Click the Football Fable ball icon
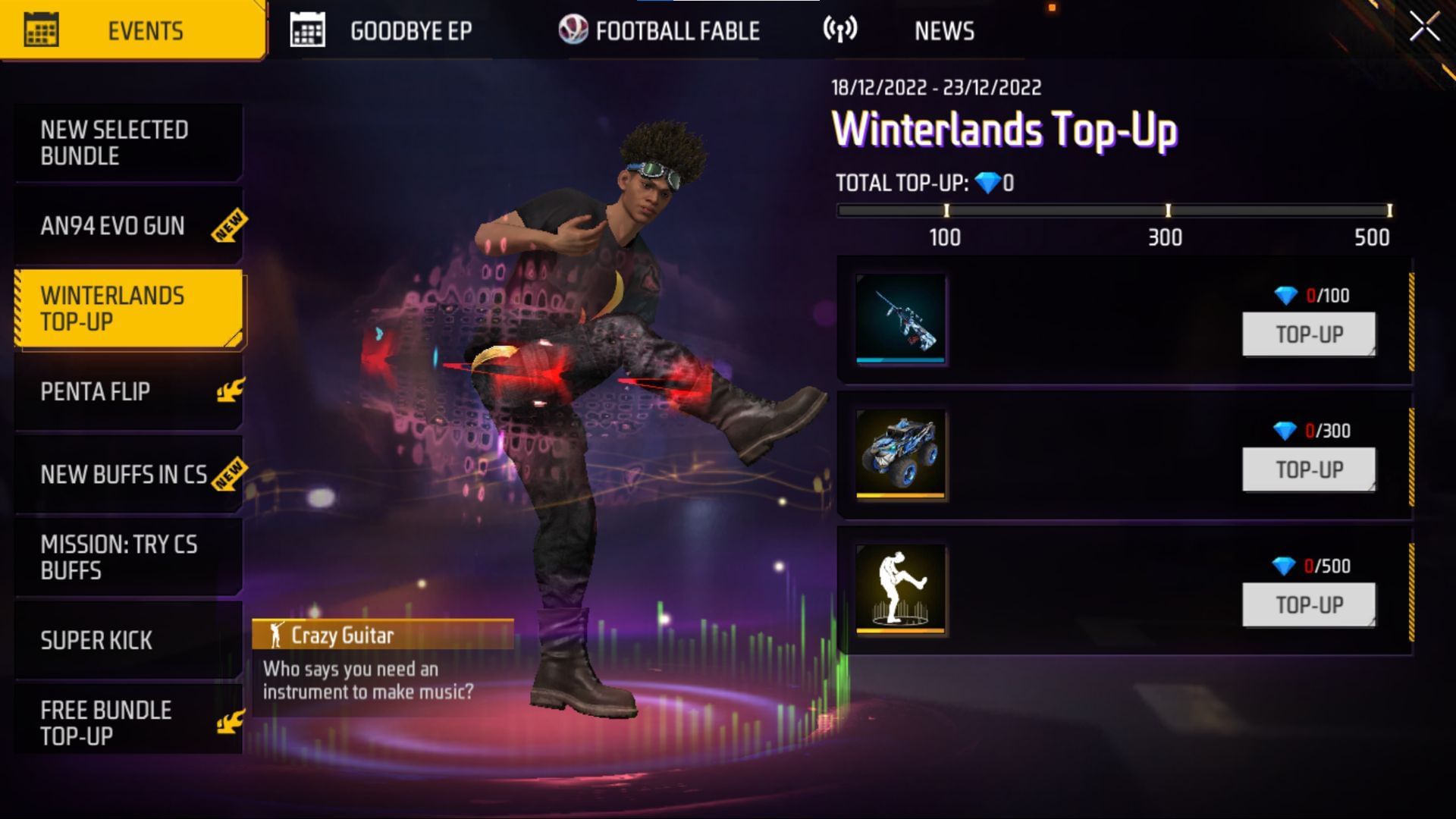Viewport: 1456px width, 819px height. 573,30
